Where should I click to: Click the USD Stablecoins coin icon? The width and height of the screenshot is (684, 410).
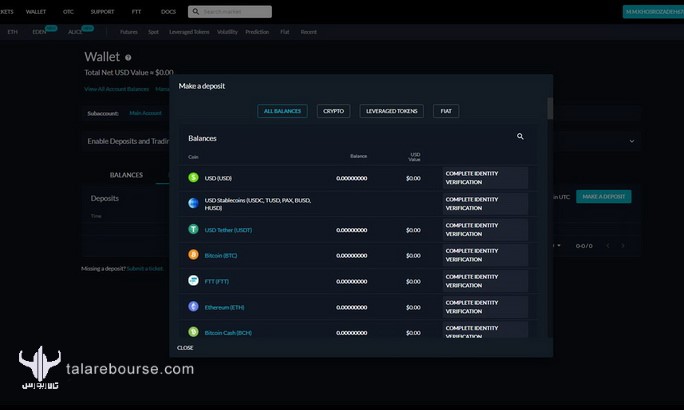[193, 203]
